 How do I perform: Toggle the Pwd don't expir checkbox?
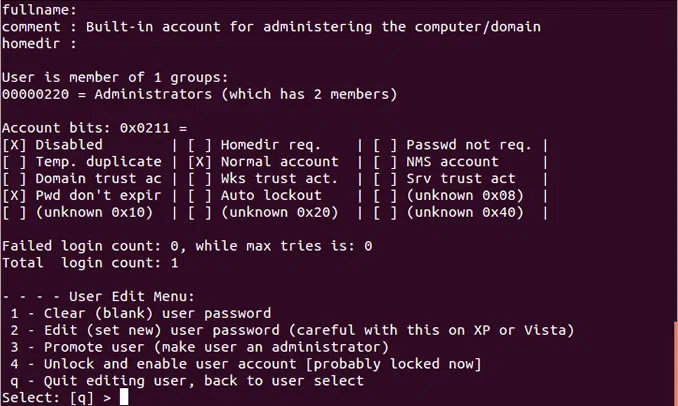pos(15,195)
